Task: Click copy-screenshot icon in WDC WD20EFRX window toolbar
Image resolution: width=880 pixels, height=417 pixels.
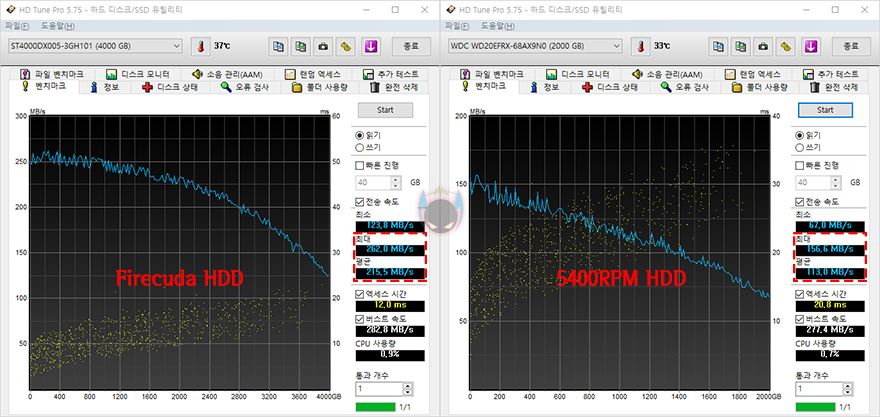Action: pyautogui.click(x=741, y=47)
